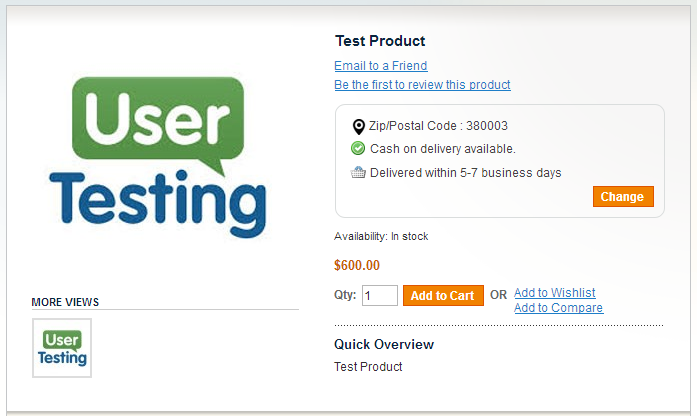Viewport: 697px width, 416px height.
Task: Select the UserTesting thumbnail under More Views
Action: (62, 348)
